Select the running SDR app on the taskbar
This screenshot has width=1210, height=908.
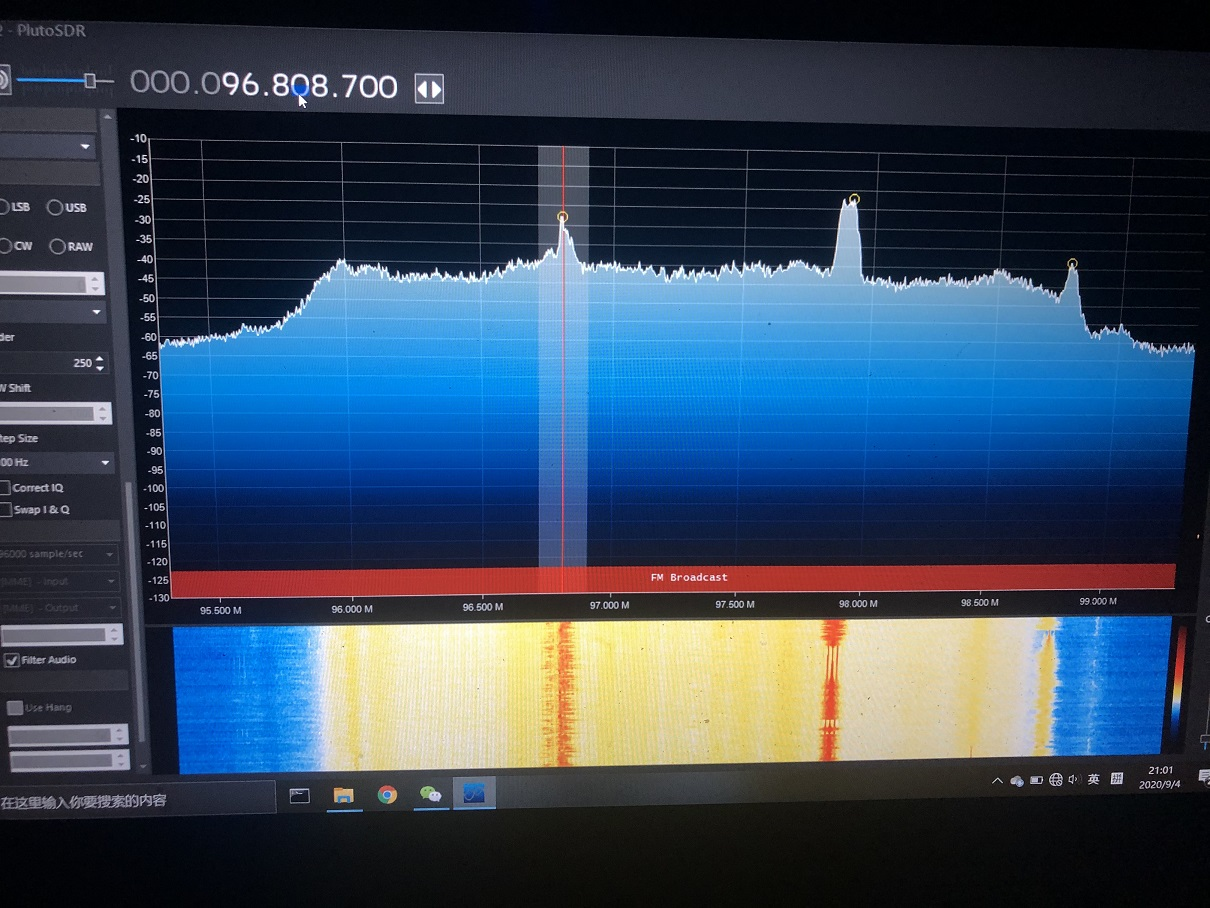click(474, 793)
